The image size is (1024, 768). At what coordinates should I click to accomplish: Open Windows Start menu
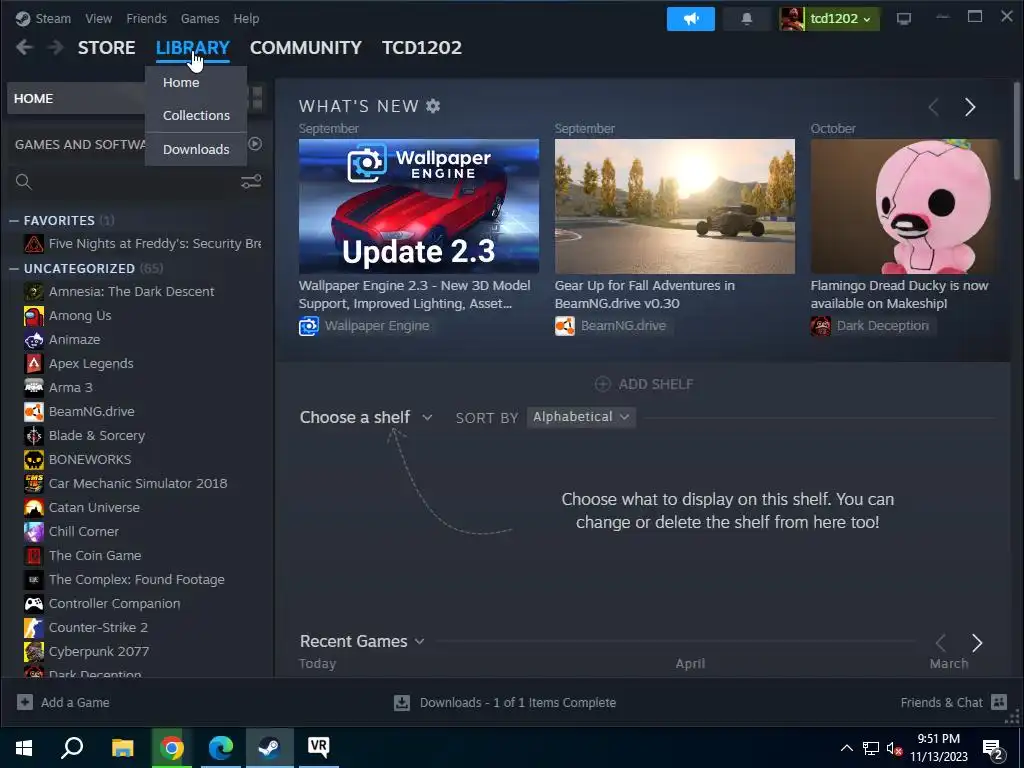tap(24, 747)
